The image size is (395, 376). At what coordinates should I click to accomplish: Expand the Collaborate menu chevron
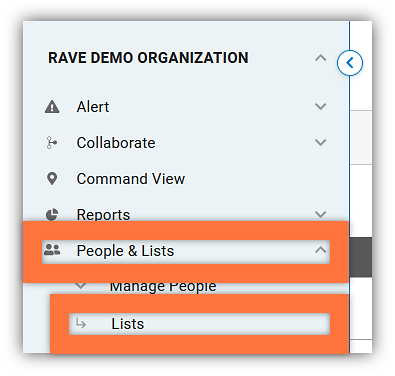point(320,143)
